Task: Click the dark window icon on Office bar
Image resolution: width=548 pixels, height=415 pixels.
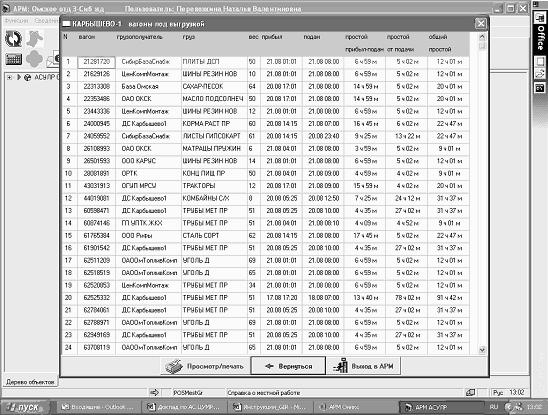Action: [x=540, y=87]
